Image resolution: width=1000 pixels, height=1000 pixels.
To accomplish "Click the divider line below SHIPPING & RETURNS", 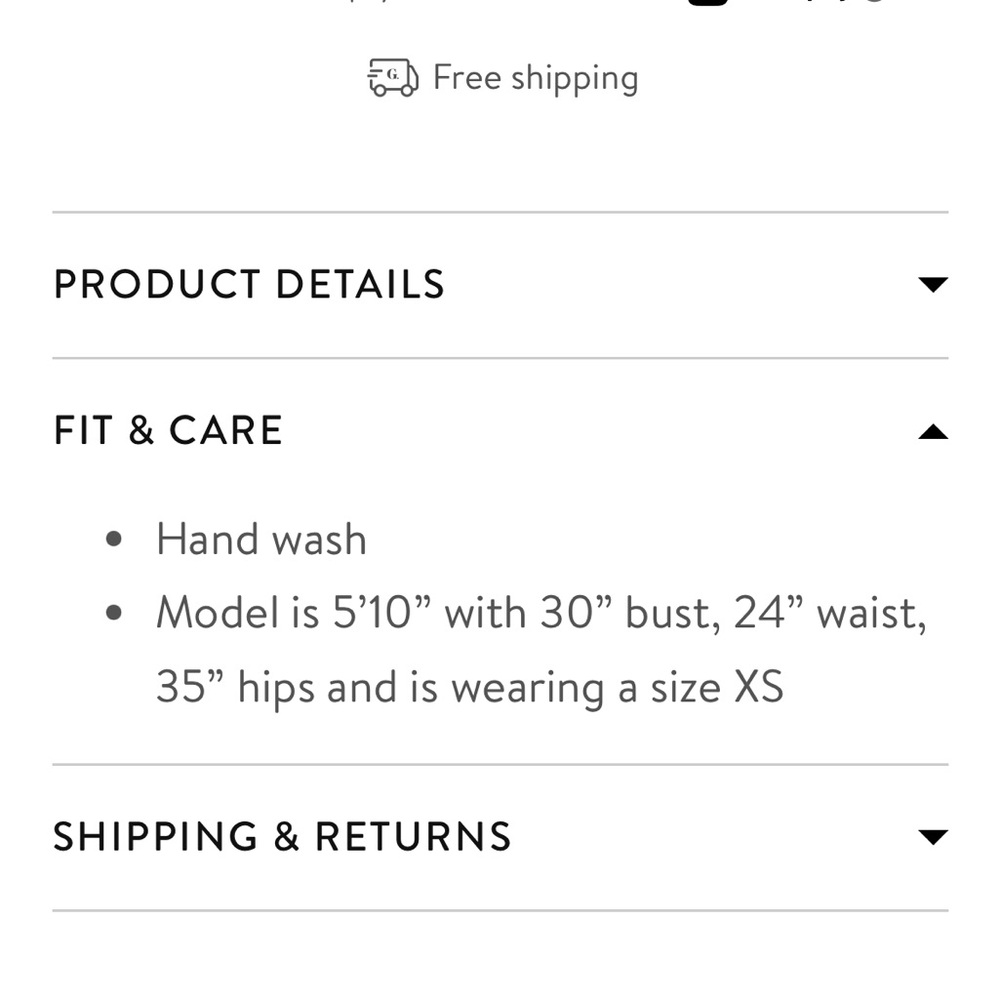I will coord(501,911).
